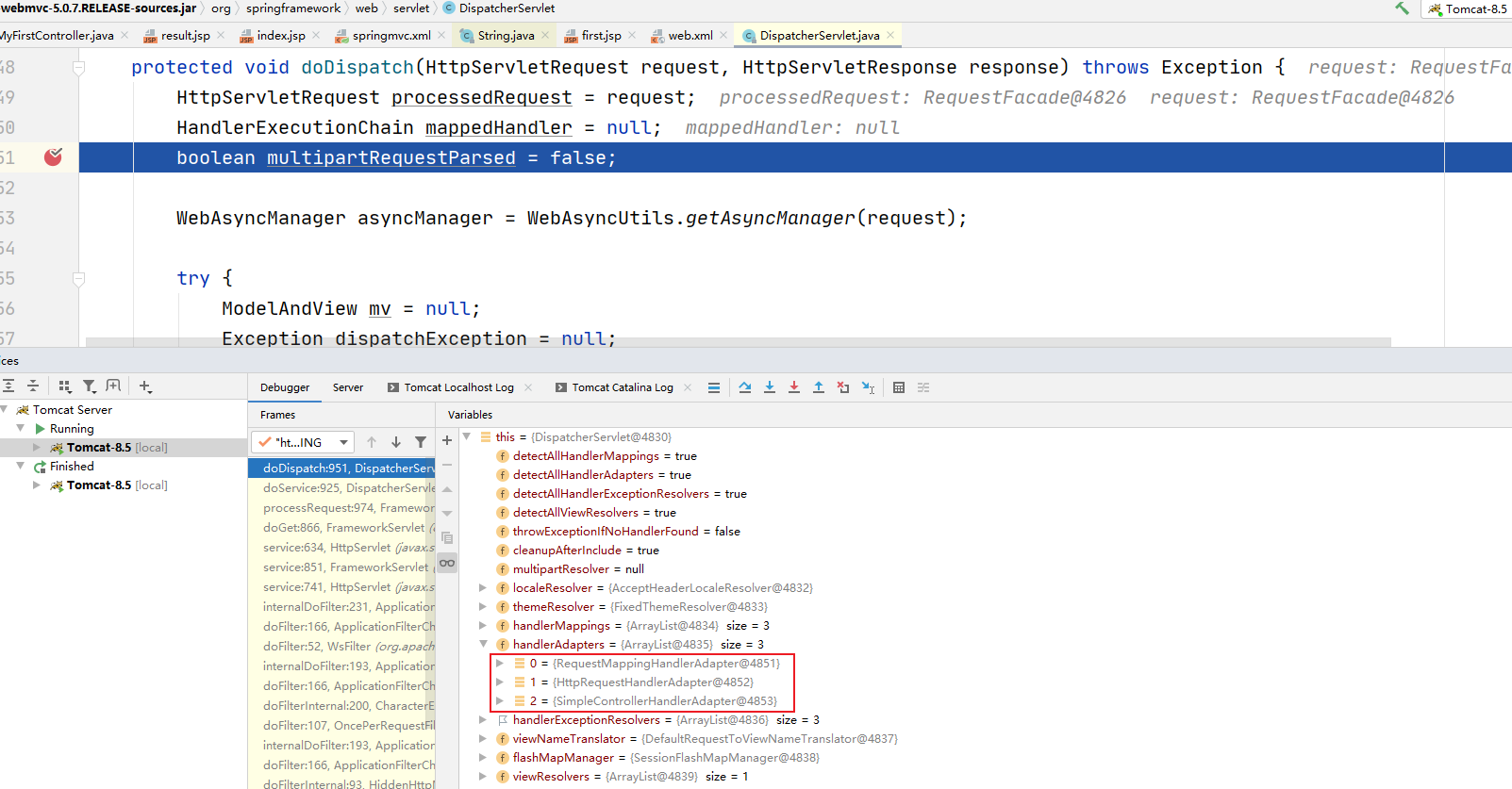Click Force Step Into red arrow
This screenshot has height=789, width=1512.
[x=794, y=387]
